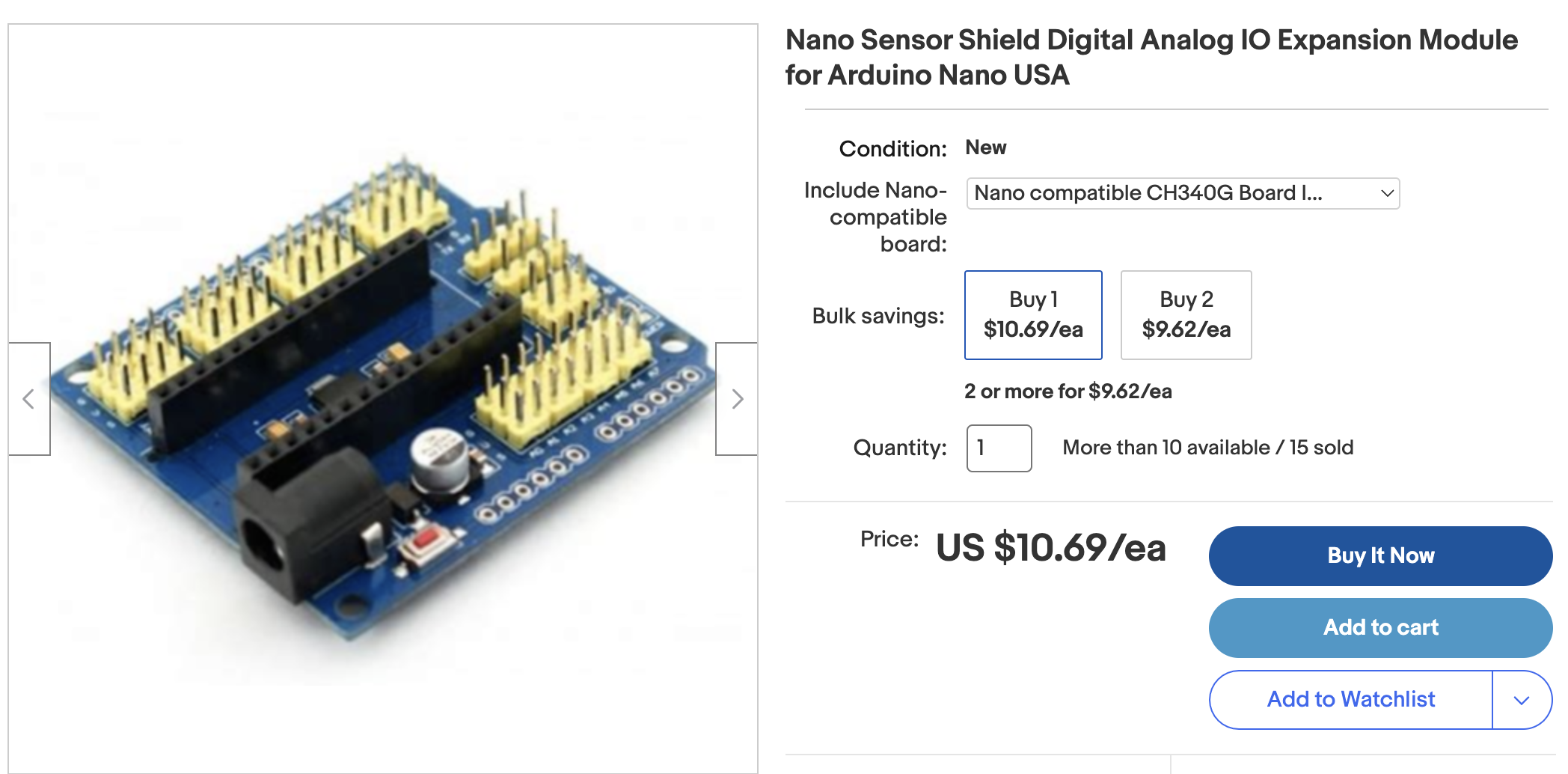Image resolution: width=1568 pixels, height=774 pixels.
Task: Click the "2 or more for $9.62/ea" text
Action: [x=1068, y=391]
